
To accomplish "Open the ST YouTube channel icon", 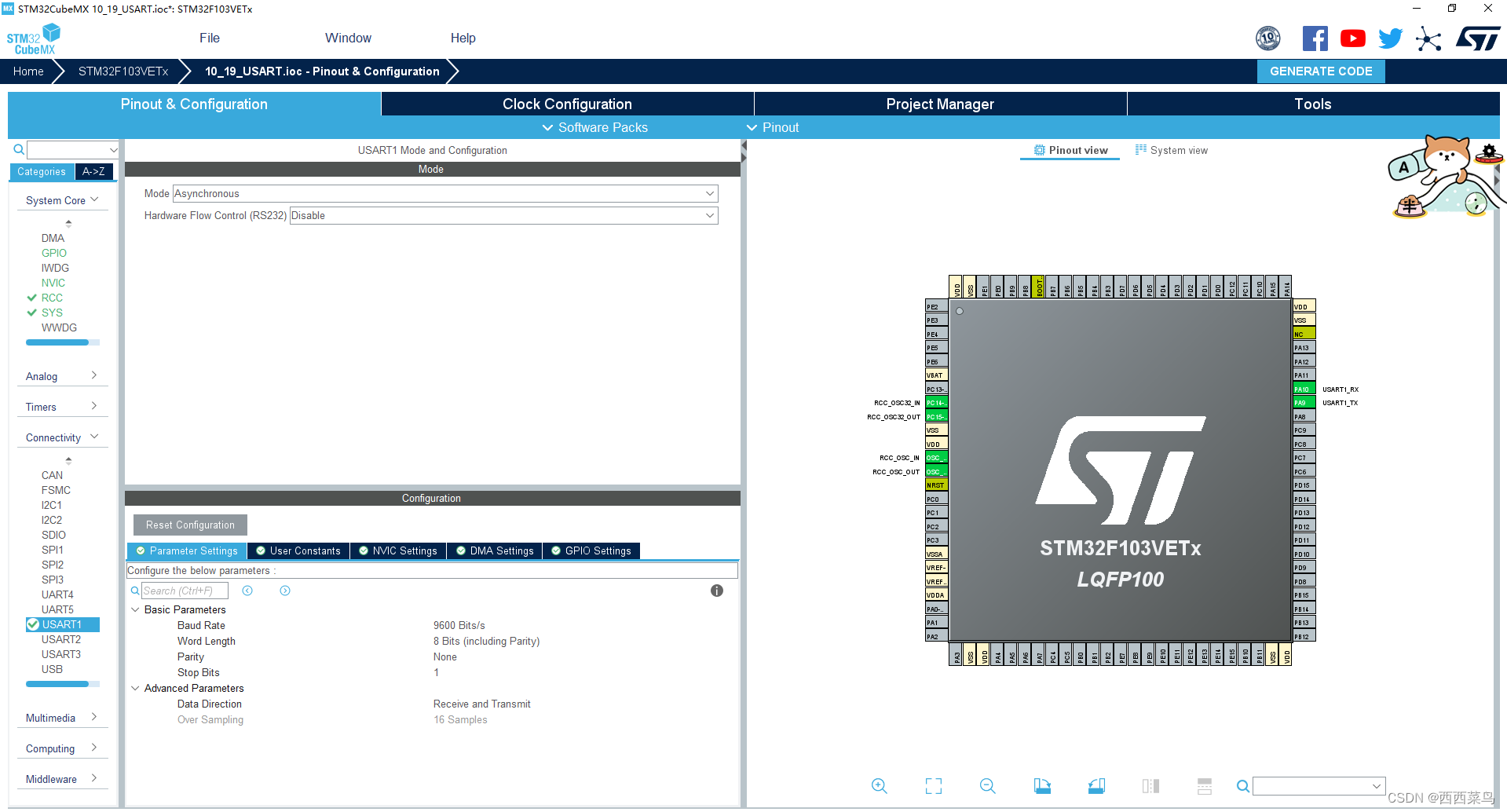I will (x=1353, y=38).
